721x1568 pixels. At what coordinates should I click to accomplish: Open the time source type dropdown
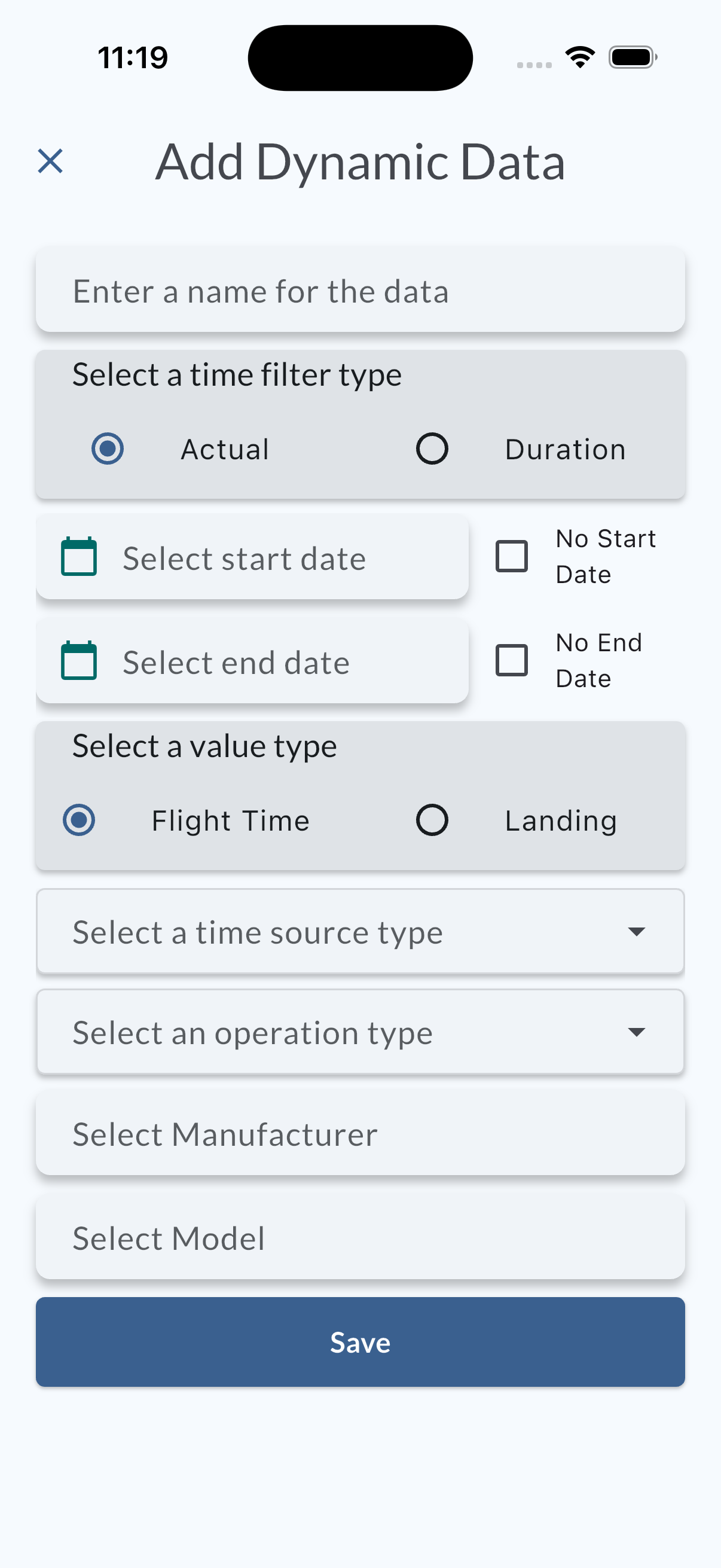point(360,932)
